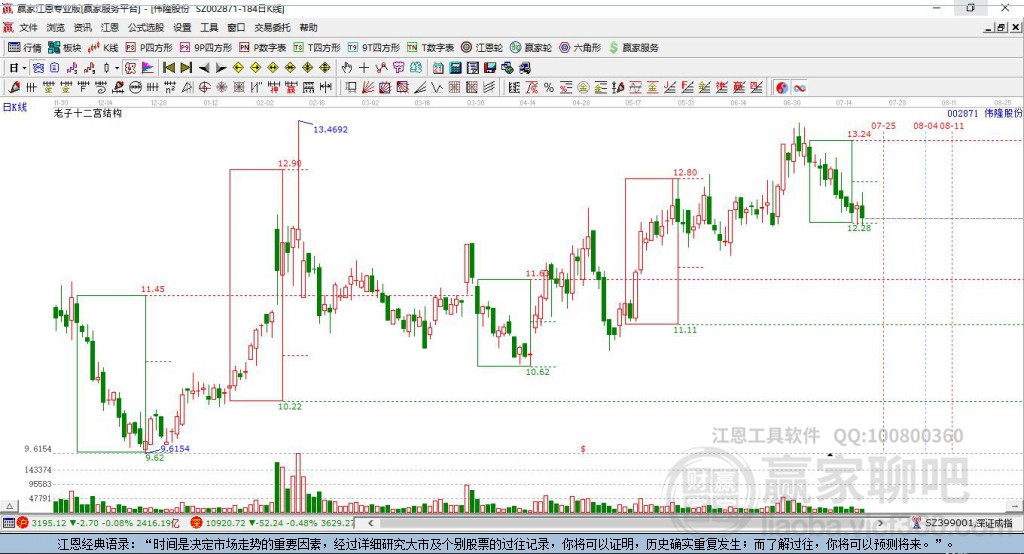This screenshot has height=554, width=1024.
Task: Open the P数字表 number table
Action: coord(263,48)
